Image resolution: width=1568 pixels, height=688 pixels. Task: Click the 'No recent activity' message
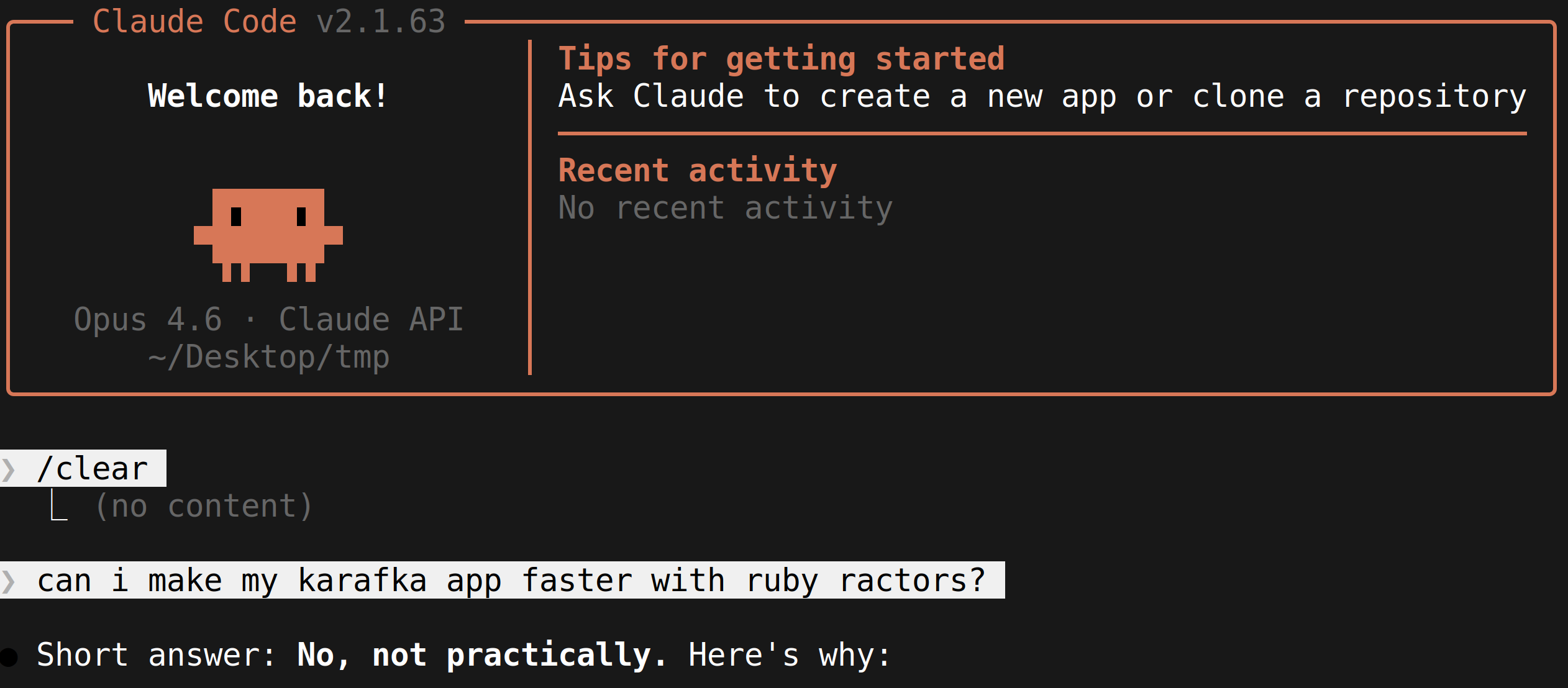pyautogui.click(x=726, y=208)
